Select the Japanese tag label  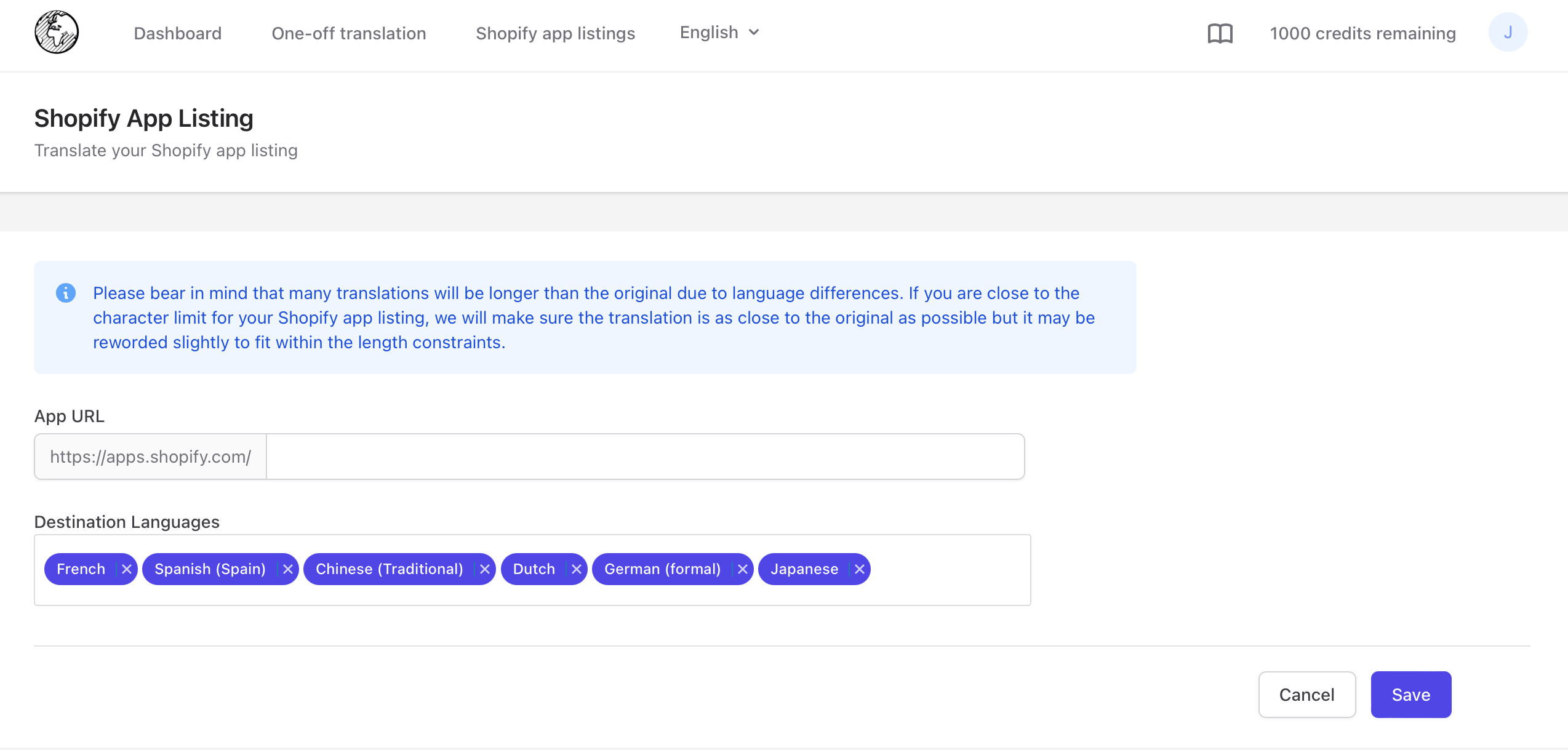[804, 569]
